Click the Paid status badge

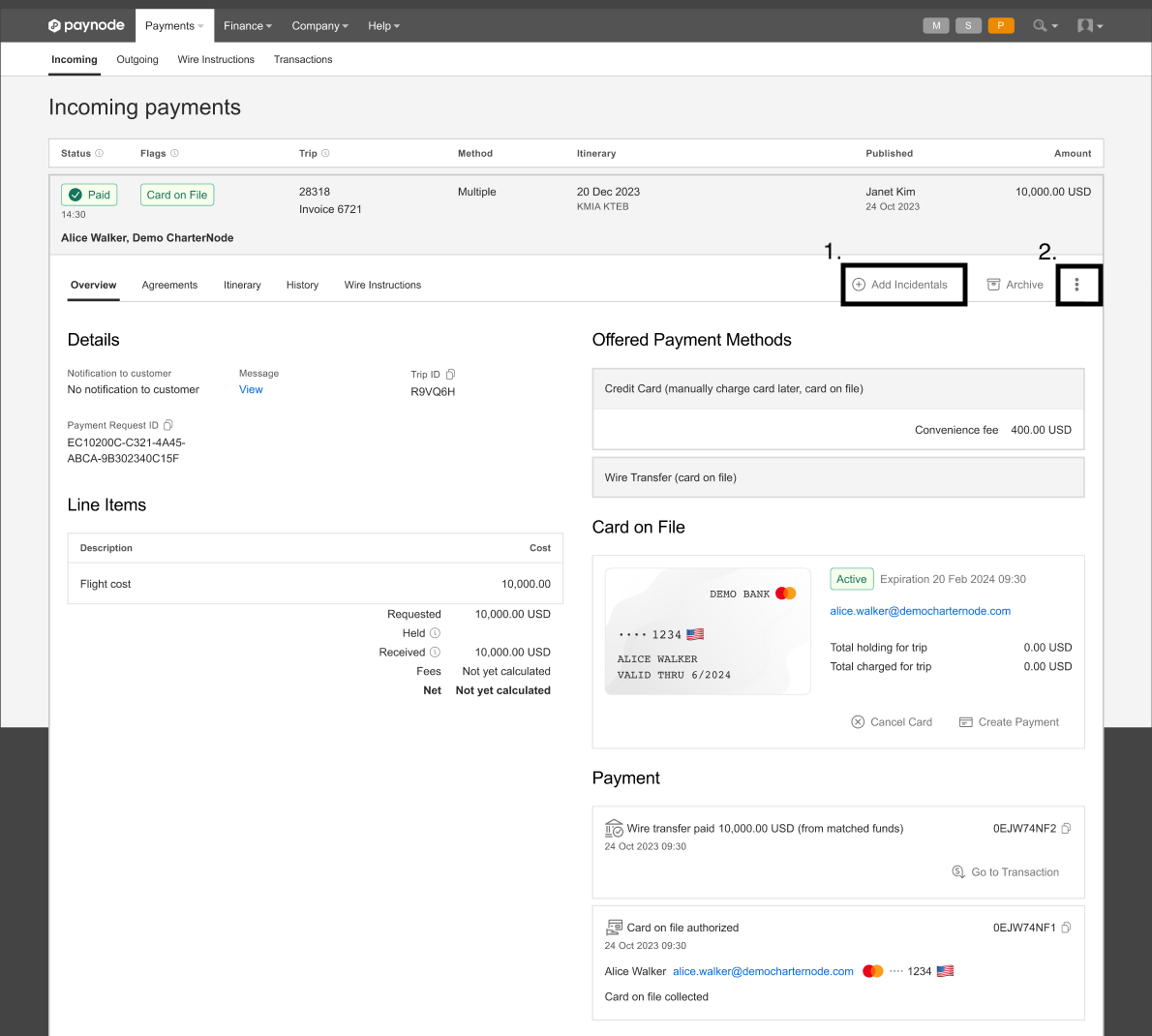[x=89, y=195]
